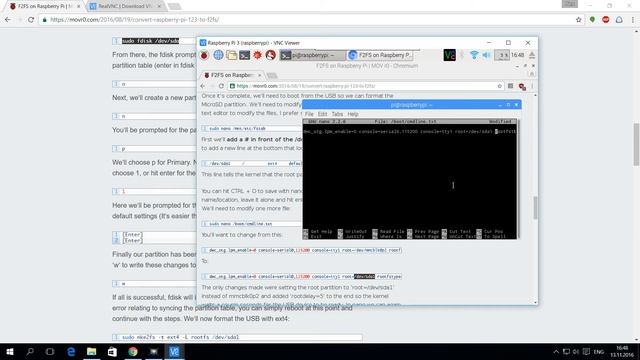The width and height of the screenshot is (640, 360).
Task: Open the WiFi network tray icon
Action: click(474, 55)
